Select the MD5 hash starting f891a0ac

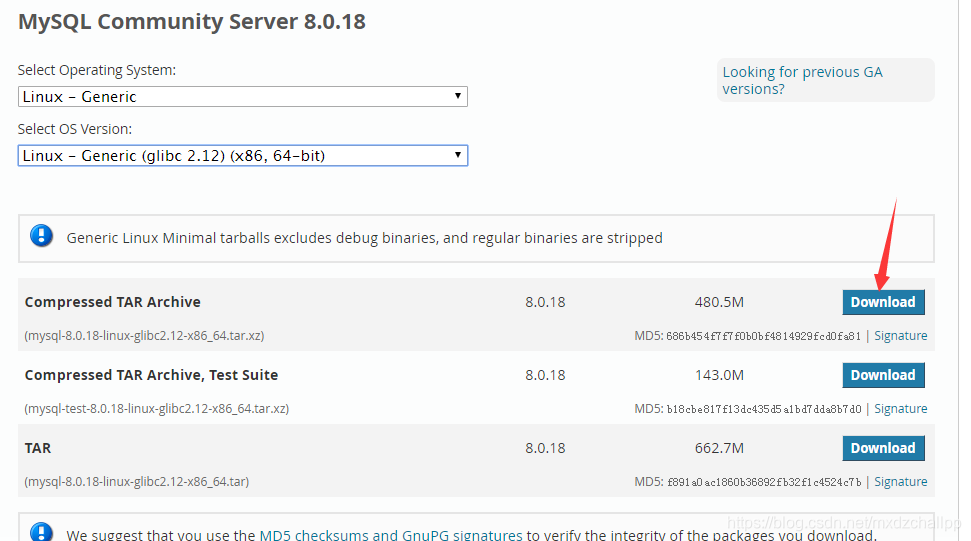coord(764,482)
